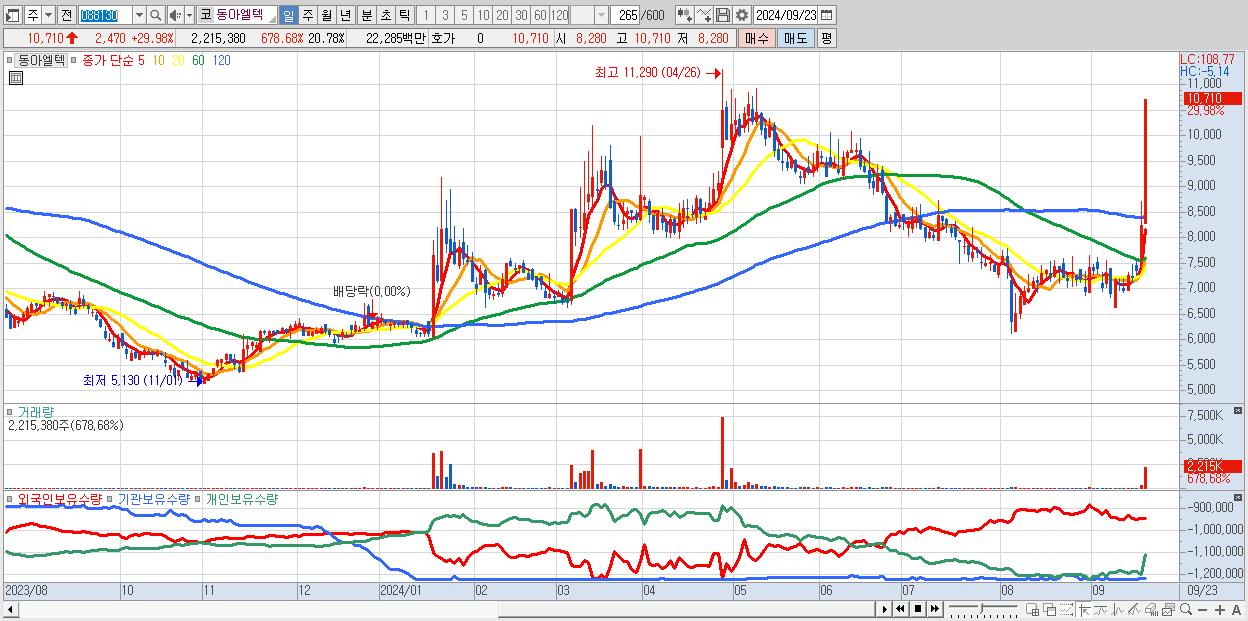Click the grid table icon below 동아엘텍 label
Image resolution: width=1248 pixels, height=621 pixels.
(16, 77)
